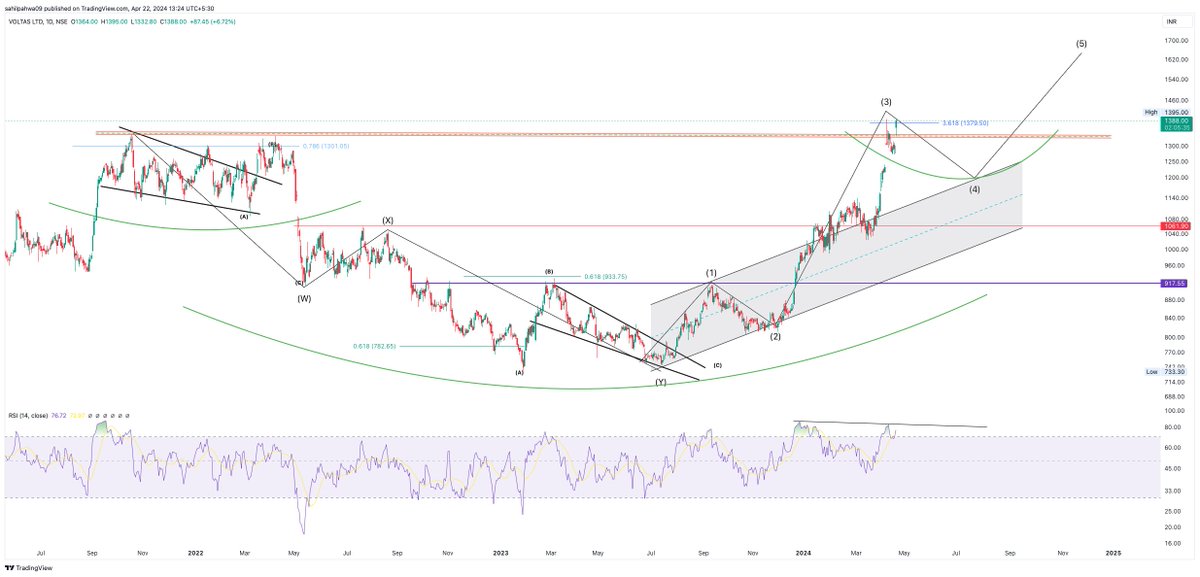Select the (5) wave label
The image size is (1200, 577).
(1082, 44)
